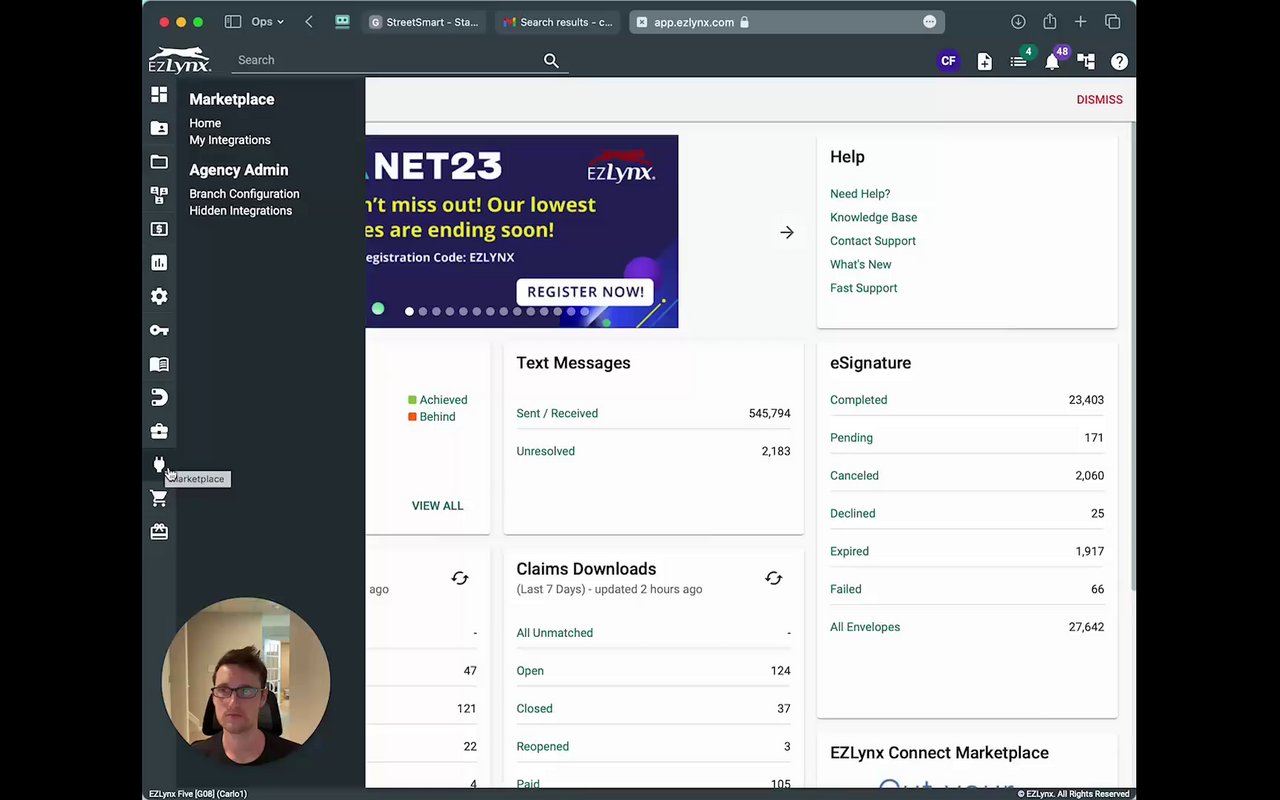Image resolution: width=1280 pixels, height=800 pixels.
Task: Open Canceled eSignature envelopes
Action: [854, 476]
